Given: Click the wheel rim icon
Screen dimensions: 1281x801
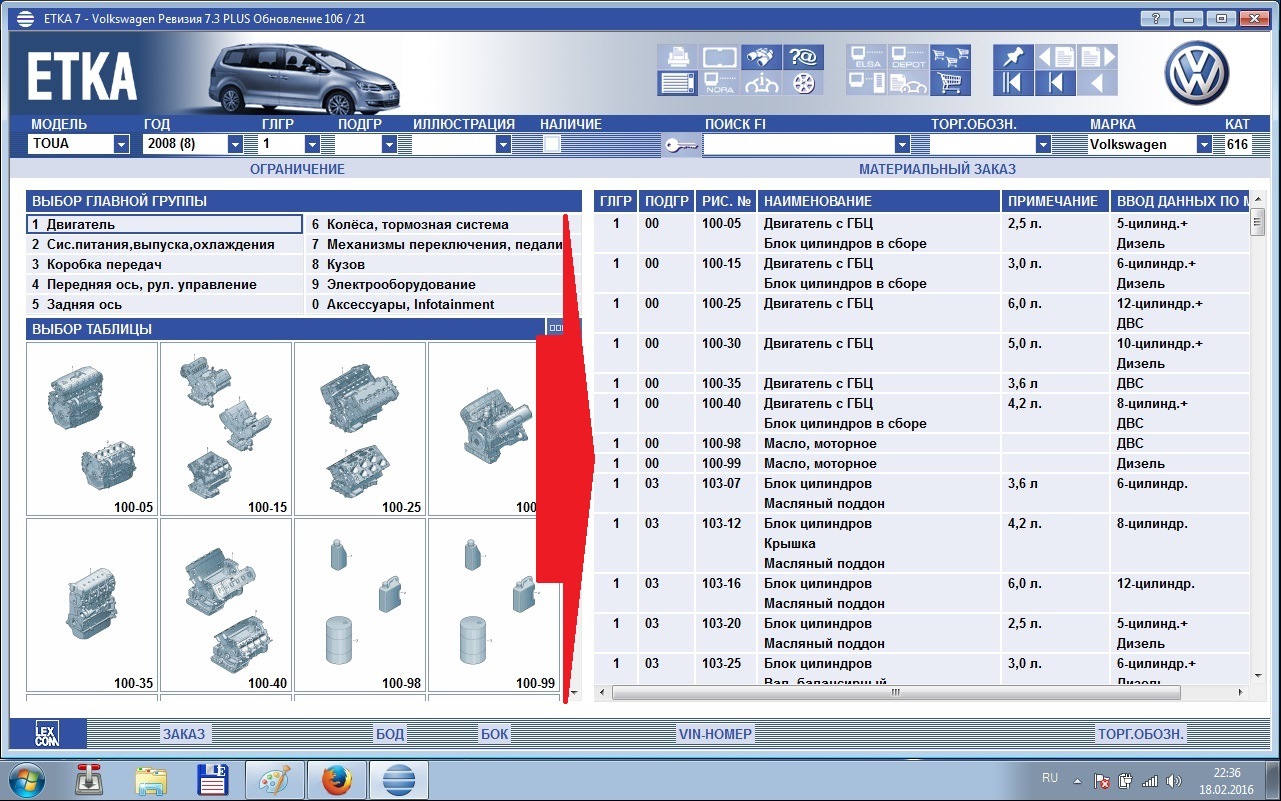Looking at the screenshot, I should [x=803, y=83].
